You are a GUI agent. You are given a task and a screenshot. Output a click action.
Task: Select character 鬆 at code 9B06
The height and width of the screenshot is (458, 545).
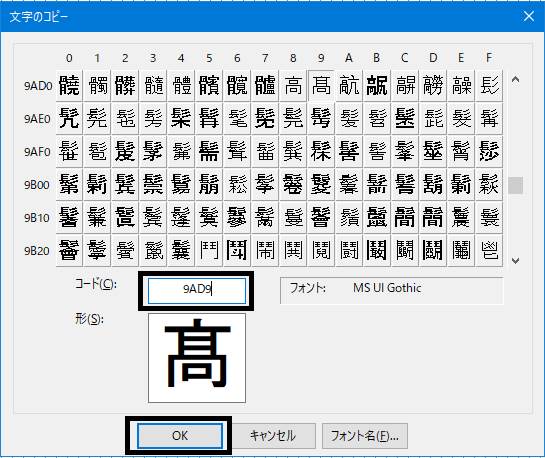237,185
